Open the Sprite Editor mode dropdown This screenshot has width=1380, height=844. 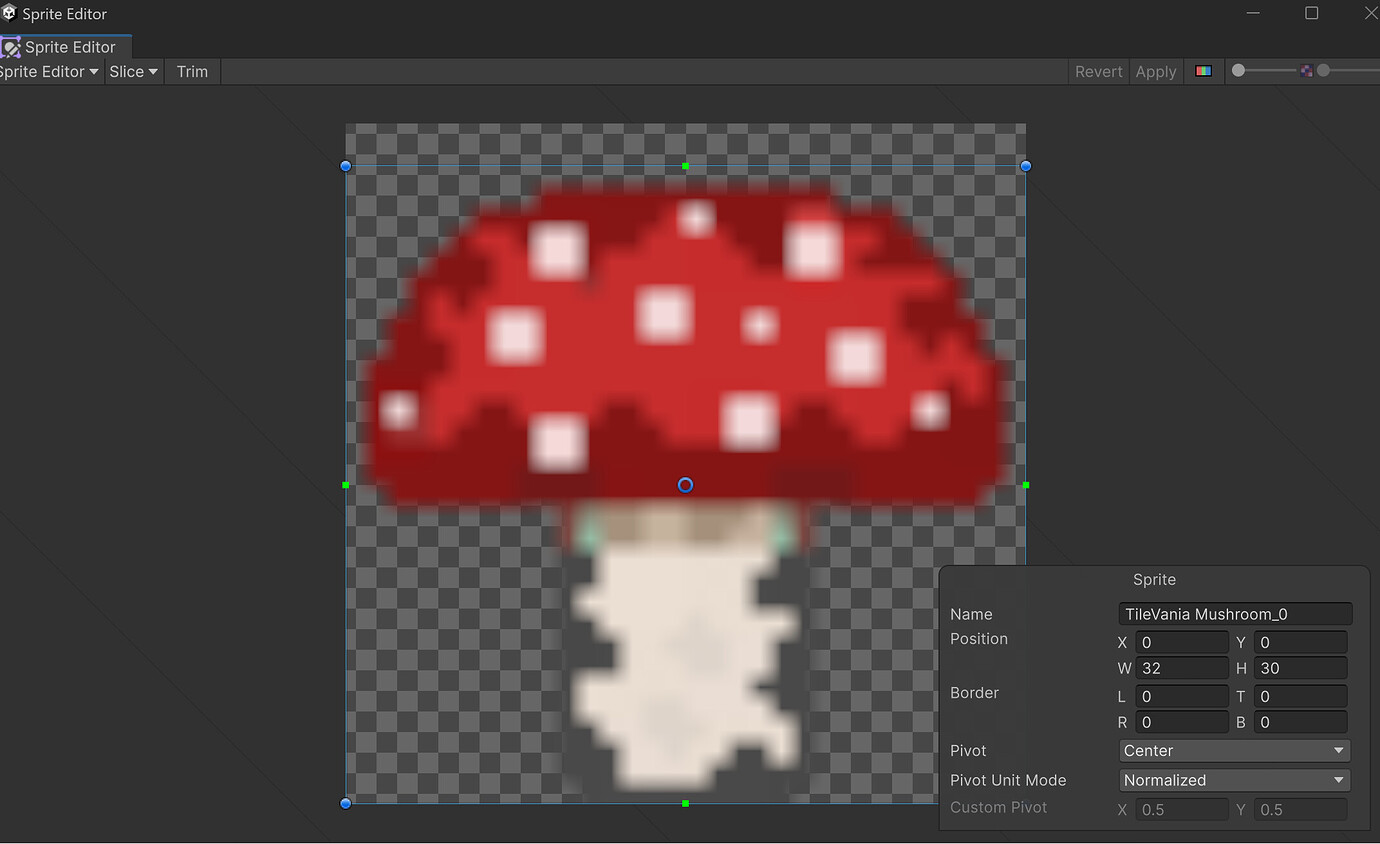pyautogui.click(x=50, y=71)
